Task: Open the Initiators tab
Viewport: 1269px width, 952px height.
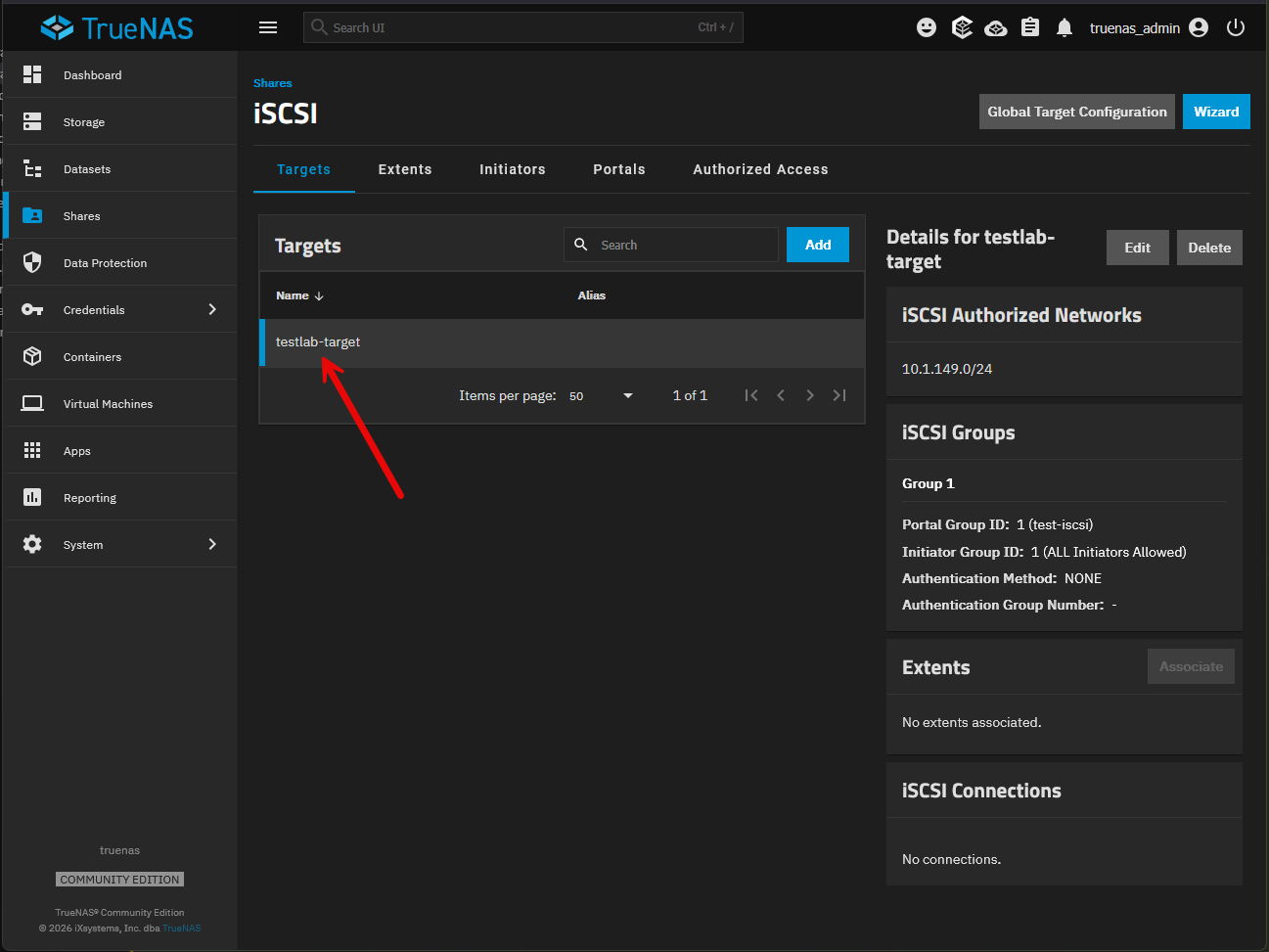Action: coord(513,169)
